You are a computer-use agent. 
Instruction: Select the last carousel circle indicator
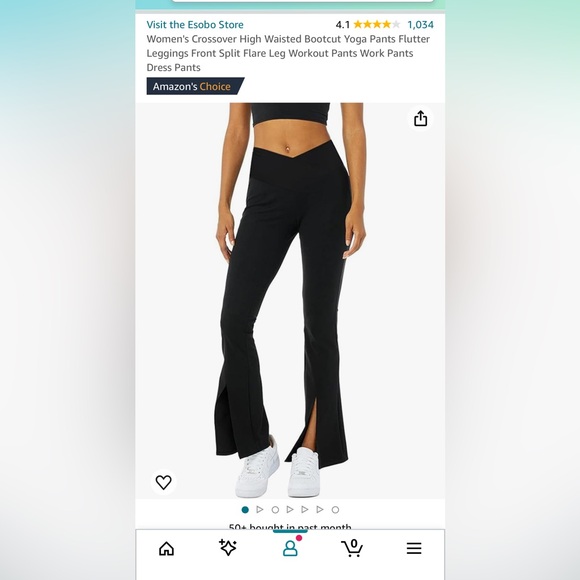point(335,510)
